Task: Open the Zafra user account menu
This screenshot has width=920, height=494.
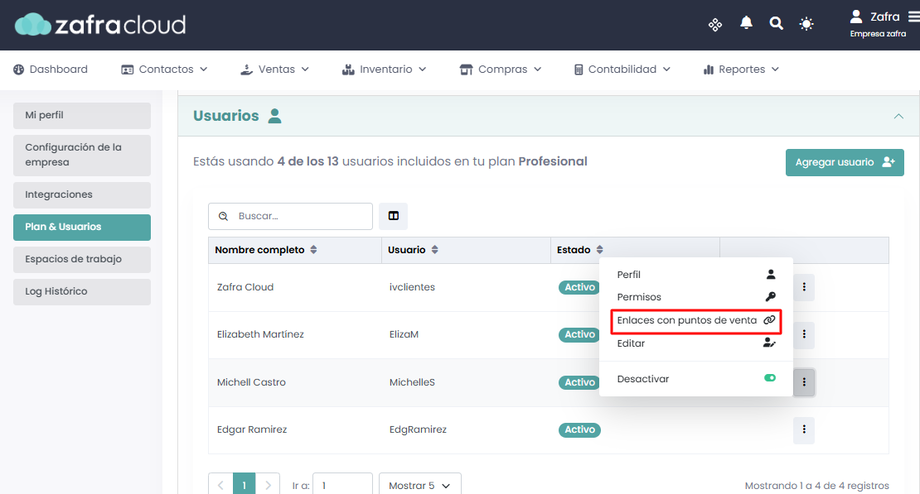Action: point(878,23)
